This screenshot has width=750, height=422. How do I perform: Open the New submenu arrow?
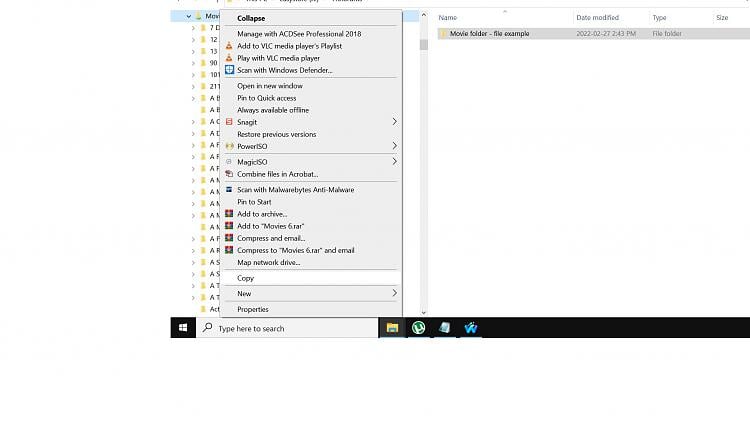395,293
